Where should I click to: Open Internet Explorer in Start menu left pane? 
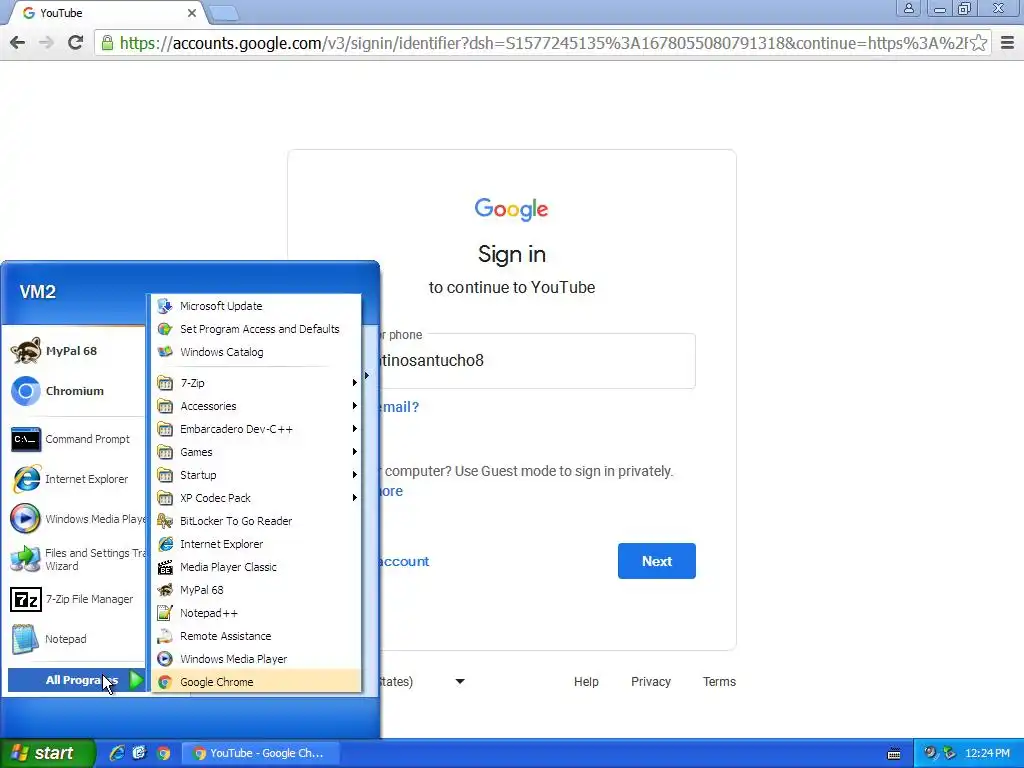[x=76, y=479]
